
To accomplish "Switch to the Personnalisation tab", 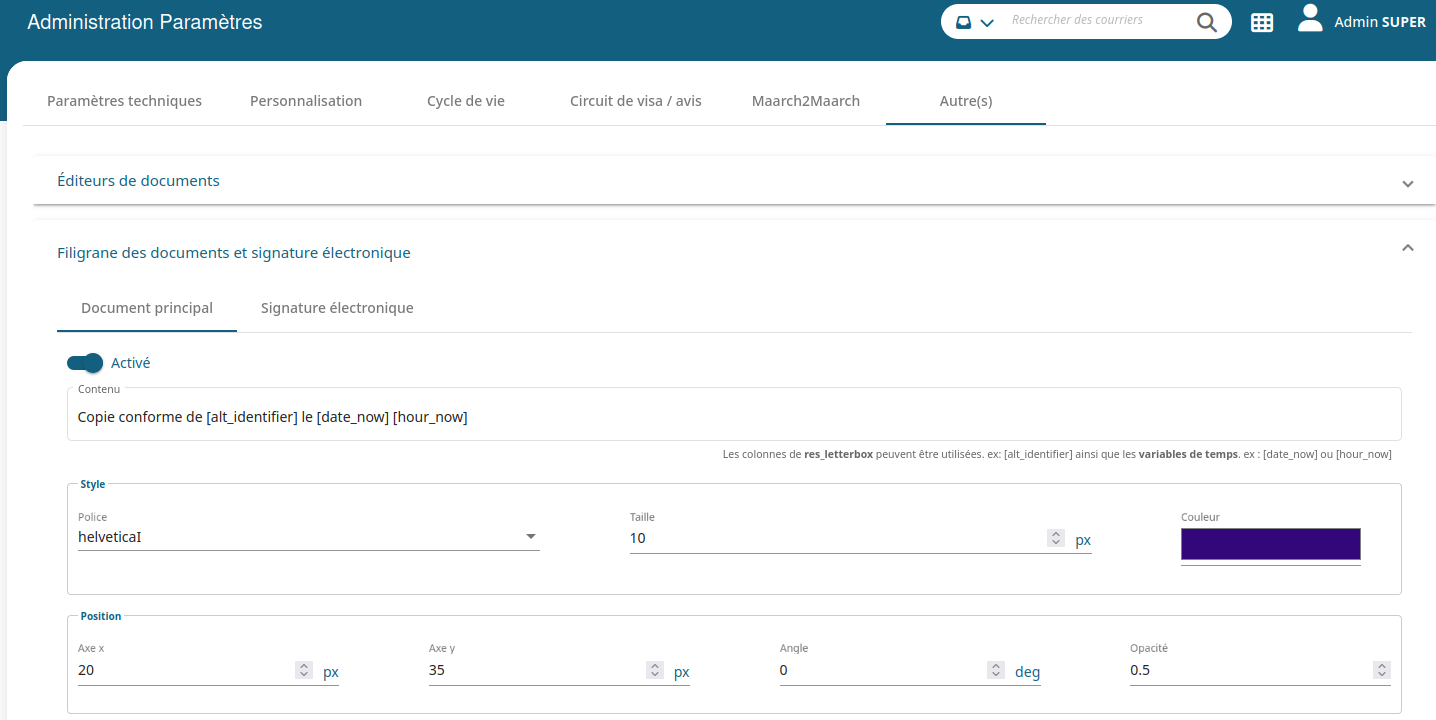I will (306, 101).
